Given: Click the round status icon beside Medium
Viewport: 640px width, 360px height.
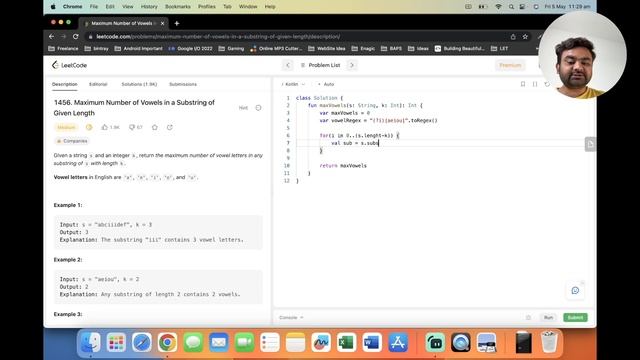Looking at the screenshot, I should [89, 127].
